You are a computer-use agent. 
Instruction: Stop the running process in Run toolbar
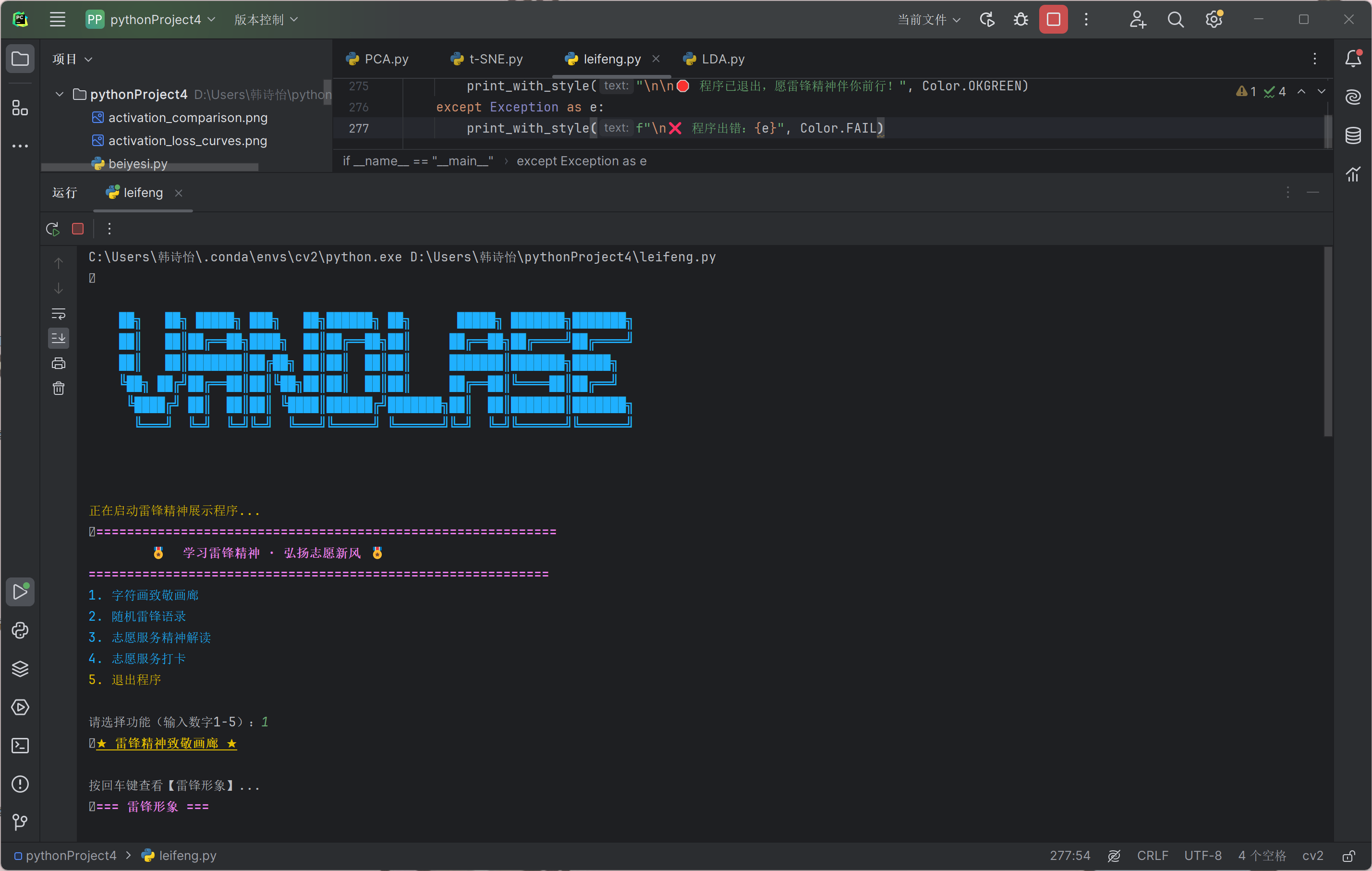[x=78, y=229]
